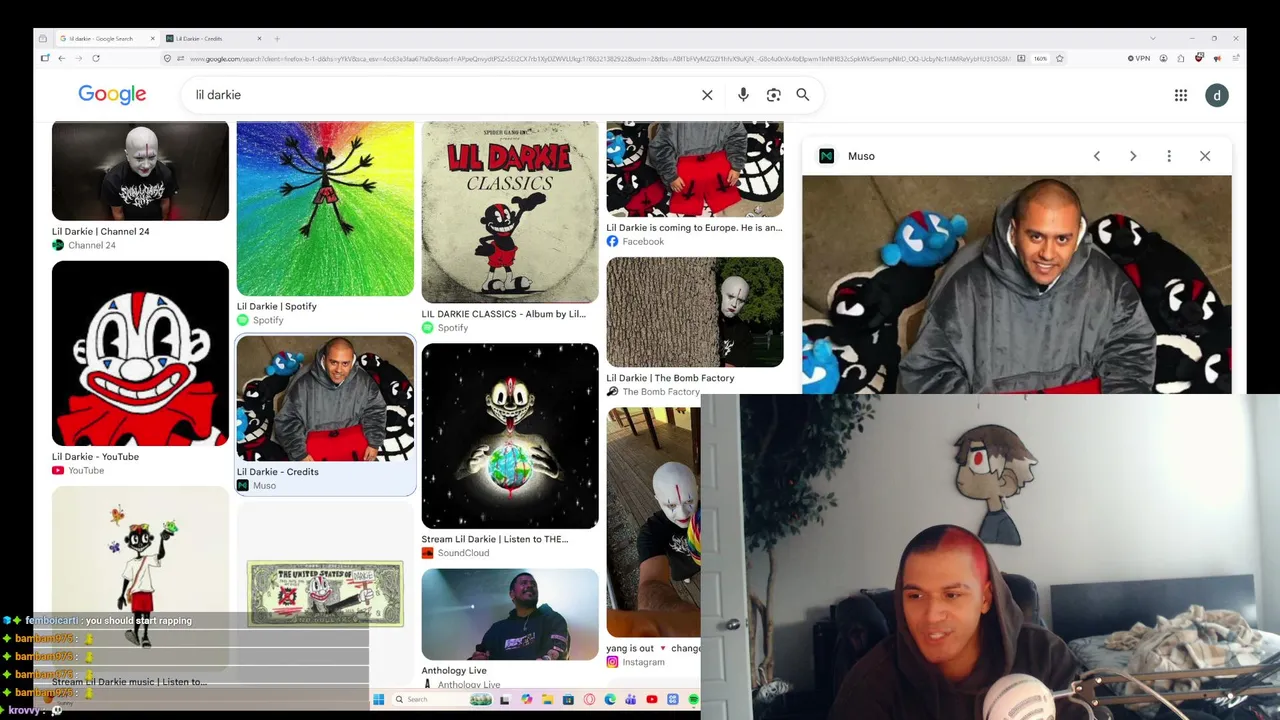The width and height of the screenshot is (1280, 720).
Task: Open the Anthology Live concert thumbnail
Action: [x=510, y=614]
